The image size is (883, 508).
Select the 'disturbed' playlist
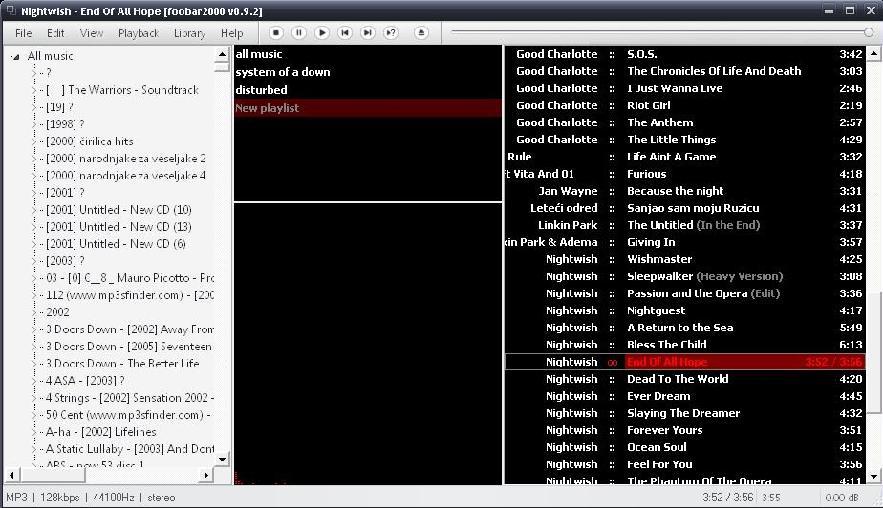[x=261, y=90]
